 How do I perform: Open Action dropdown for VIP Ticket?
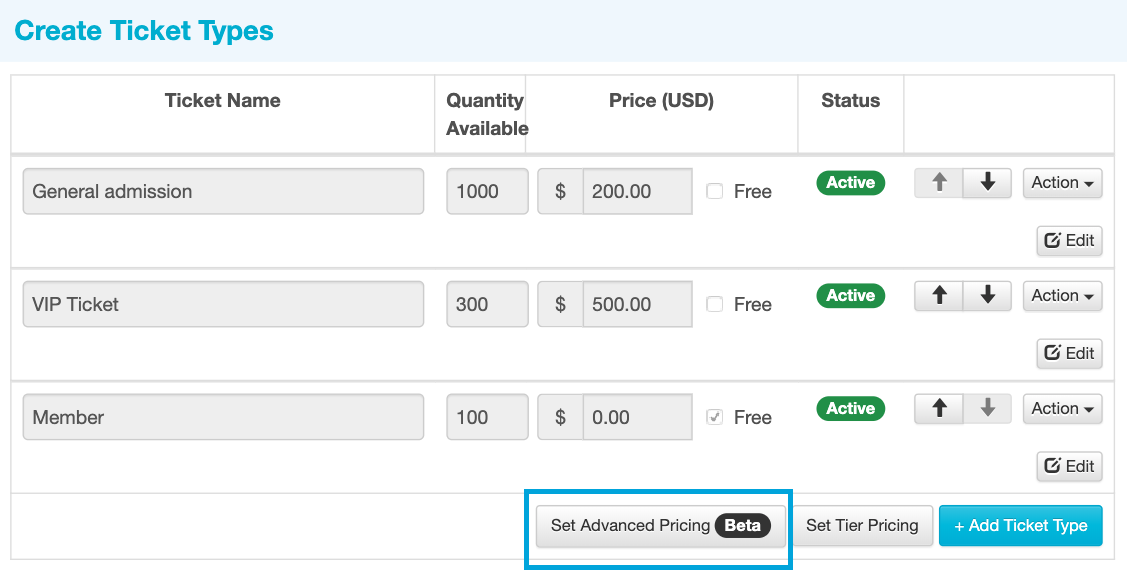pos(1062,295)
